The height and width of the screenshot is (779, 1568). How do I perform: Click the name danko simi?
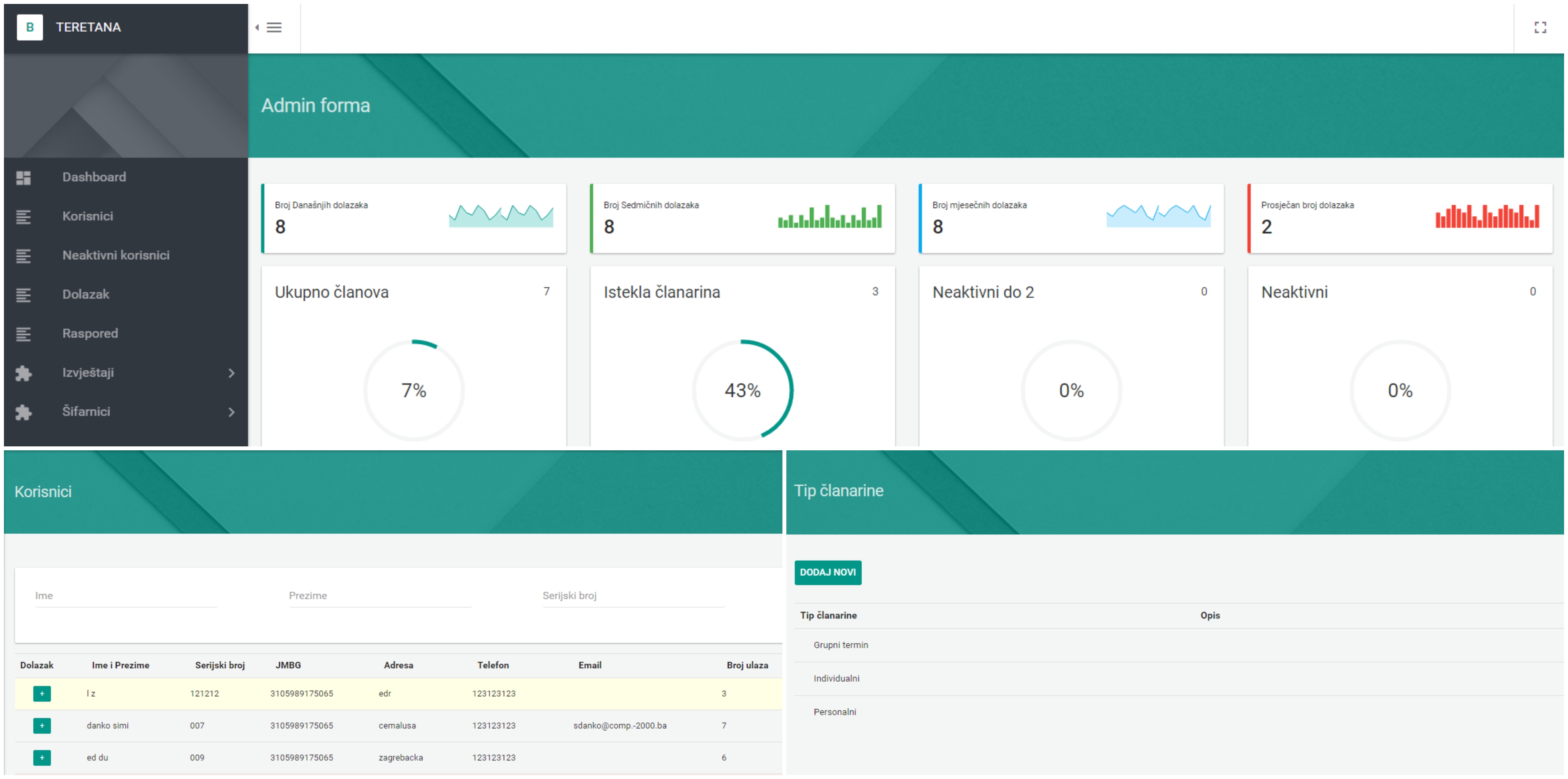pyautogui.click(x=108, y=726)
